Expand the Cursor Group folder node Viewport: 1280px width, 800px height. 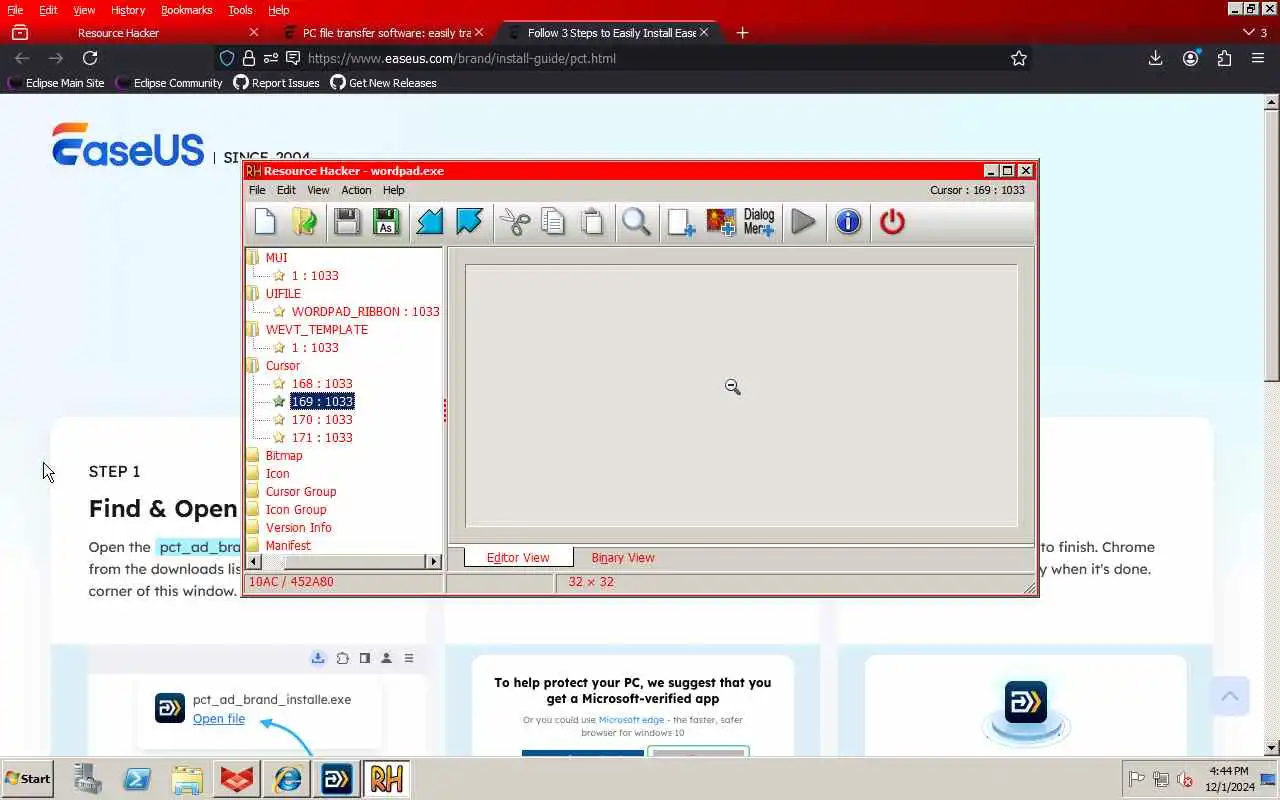(x=253, y=491)
